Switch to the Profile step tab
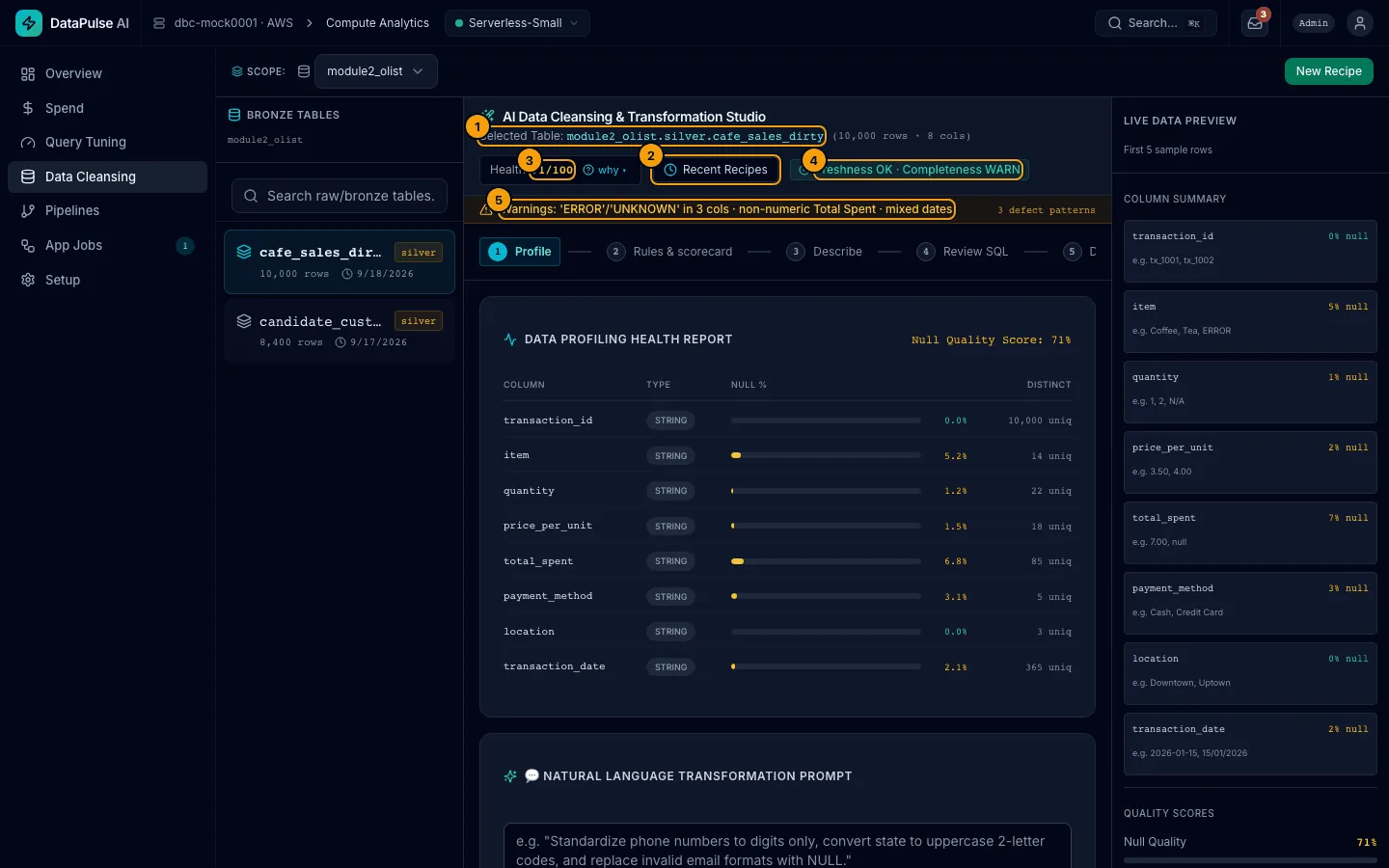The width and height of the screenshot is (1389, 868). 520,252
